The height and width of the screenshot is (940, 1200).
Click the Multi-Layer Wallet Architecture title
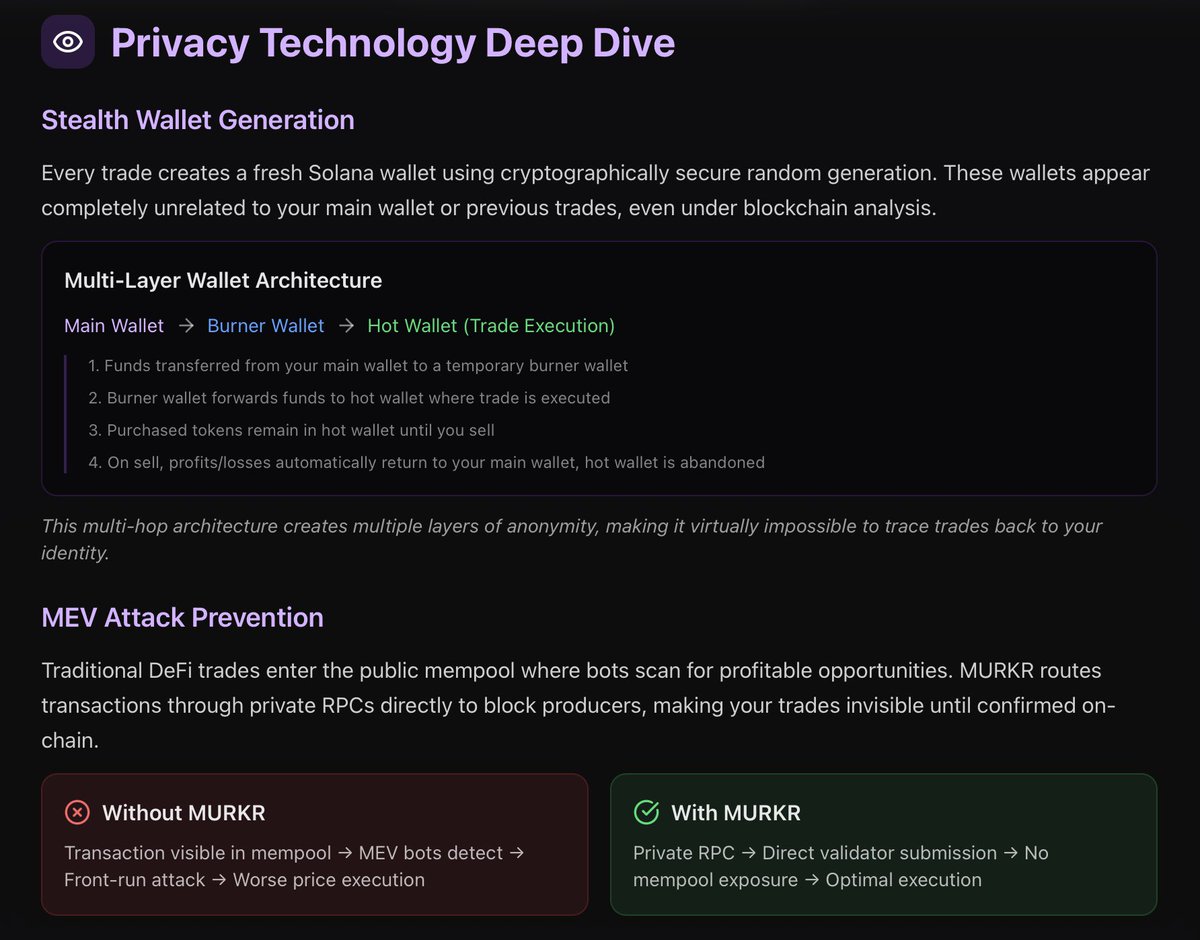point(223,281)
